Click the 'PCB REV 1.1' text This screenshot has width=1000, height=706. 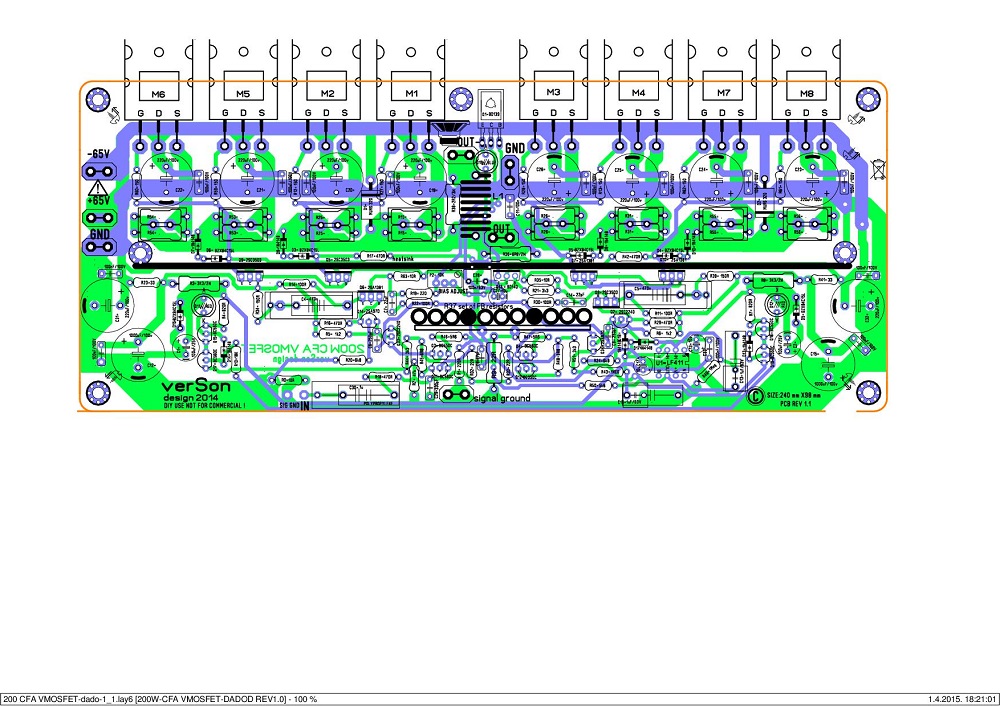coord(796,404)
